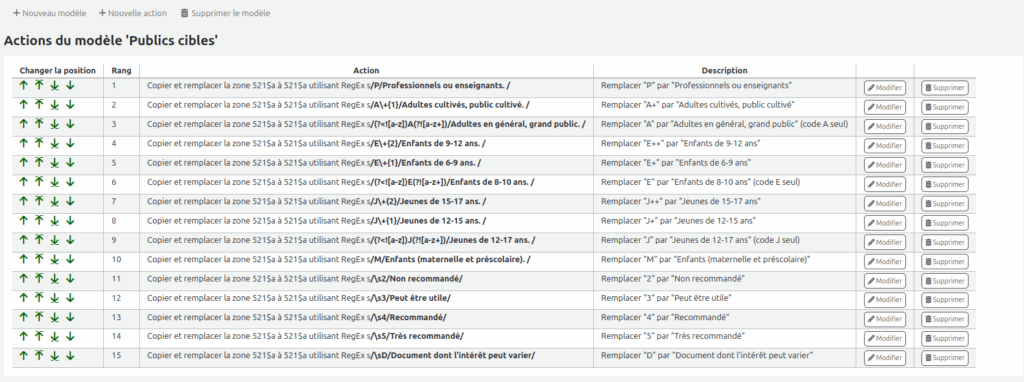The width and height of the screenshot is (1024, 382).
Task: Select the action text with regex /J\+{2}/
Action: (x=316, y=201)
